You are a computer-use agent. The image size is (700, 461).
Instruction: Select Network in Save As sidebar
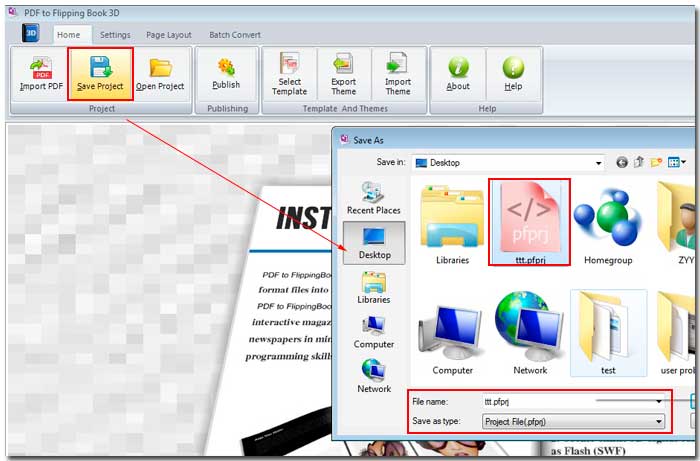pyautogui.click(x=374, y=376)
